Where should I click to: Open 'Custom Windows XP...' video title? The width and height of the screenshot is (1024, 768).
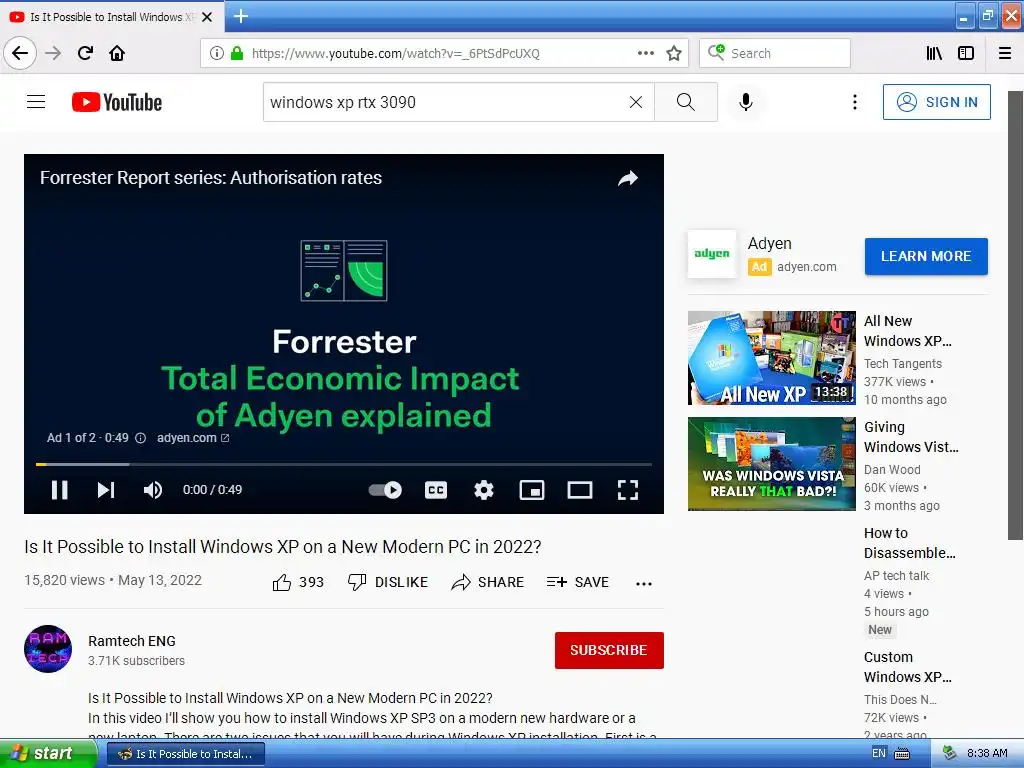[x=908, y=667]
